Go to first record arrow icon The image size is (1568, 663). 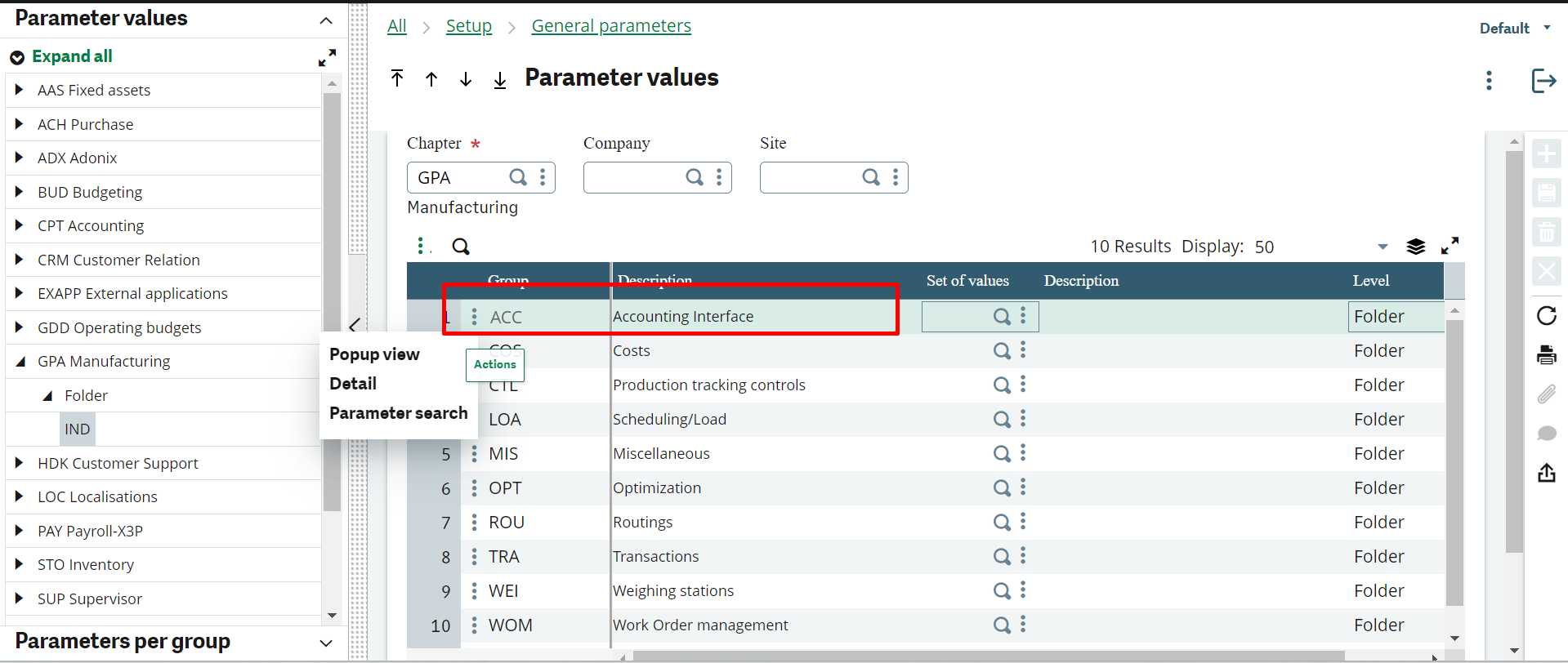pos(397,78)
